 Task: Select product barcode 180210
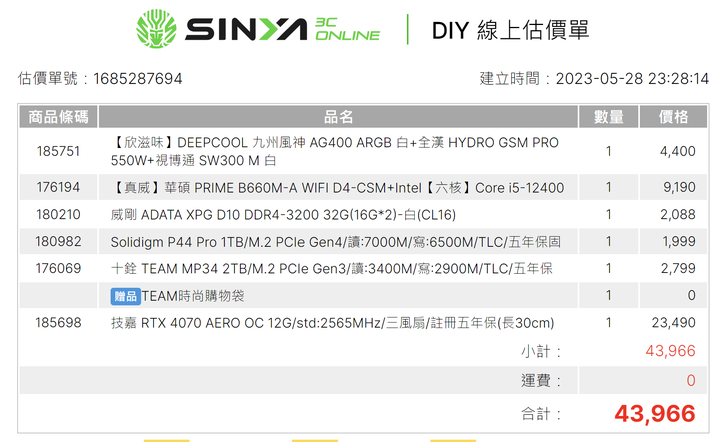click(x=58, y=214)
